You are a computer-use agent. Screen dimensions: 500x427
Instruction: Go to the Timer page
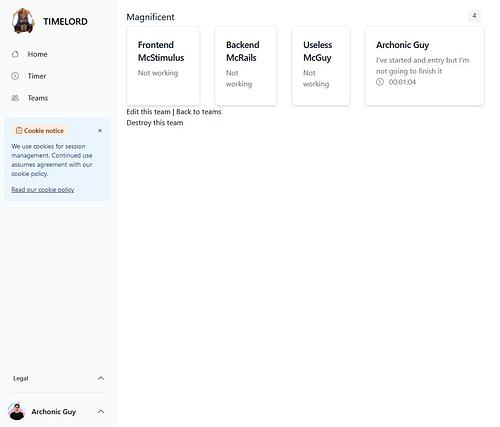(37, 76)
